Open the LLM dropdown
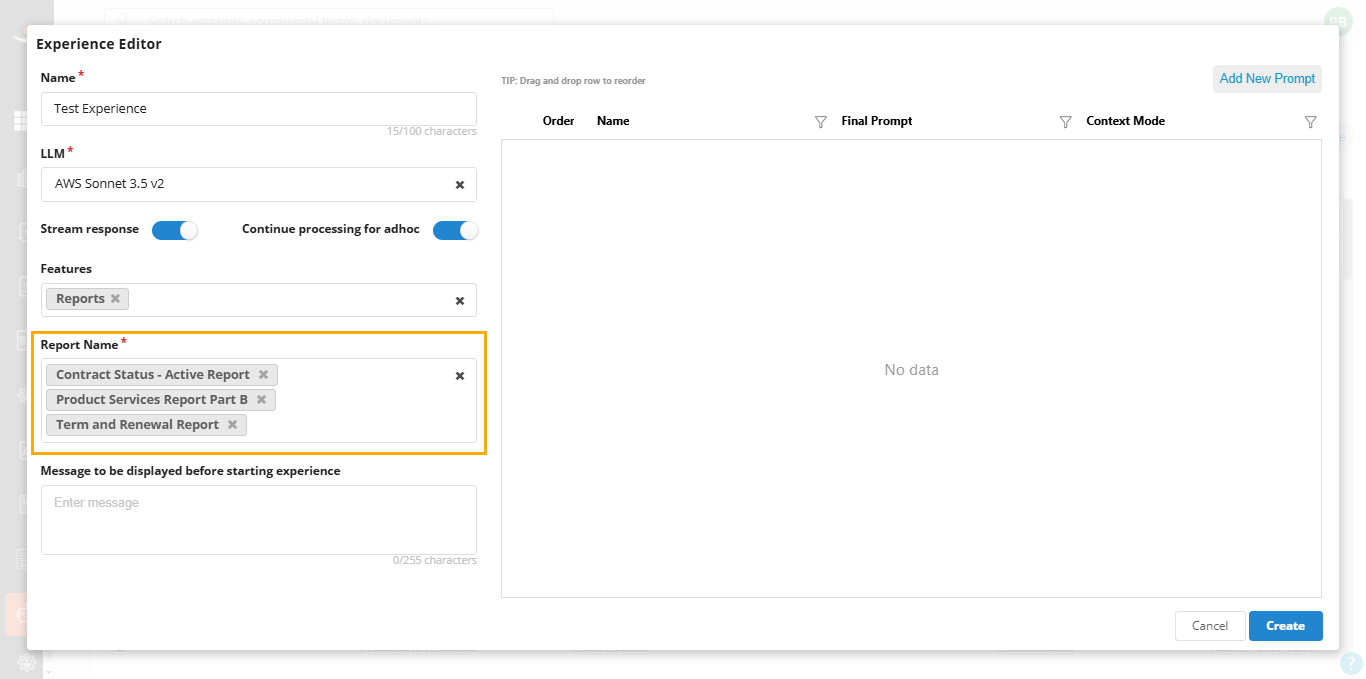This screenshot has width=1366, height=679. click(259, 184)
